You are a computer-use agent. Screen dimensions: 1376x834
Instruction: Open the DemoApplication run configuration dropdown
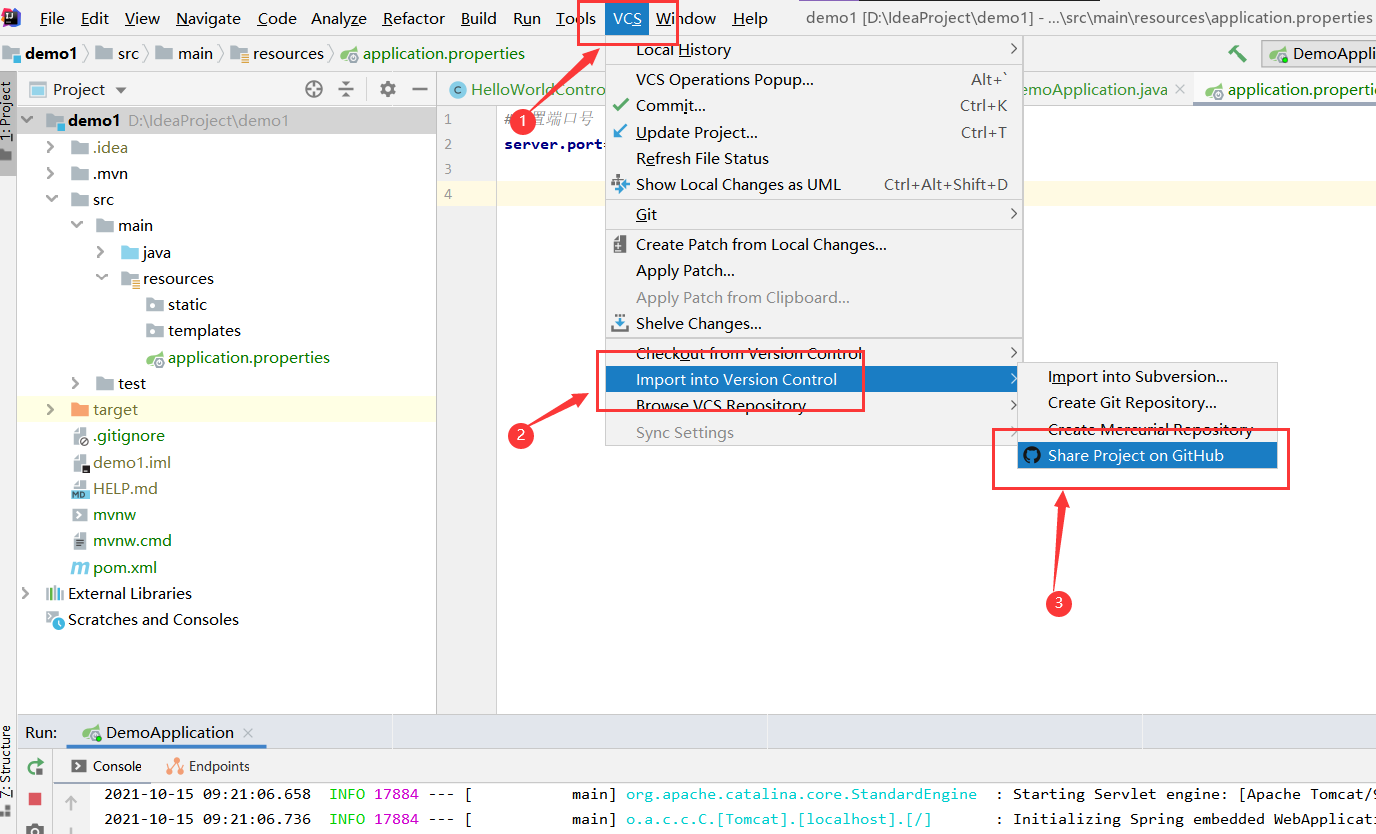click(1319, 53)
